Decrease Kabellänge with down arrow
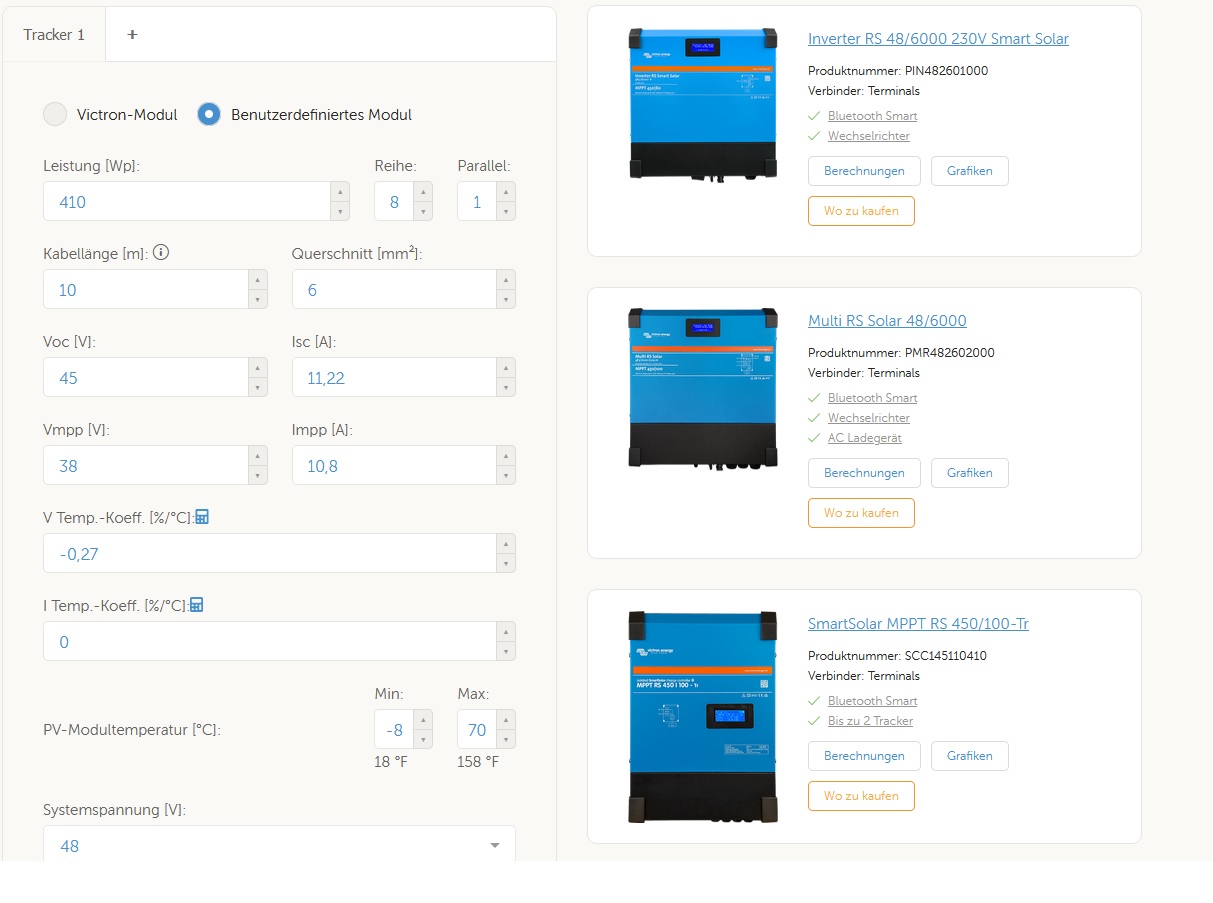The height and width of the screenshot is (903, 1213). tap(258, 299)
